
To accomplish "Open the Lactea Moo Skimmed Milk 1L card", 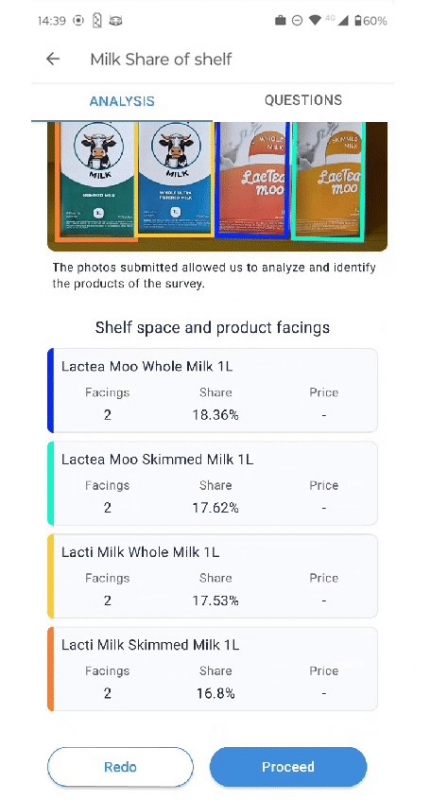I will (x=212, y=483).
